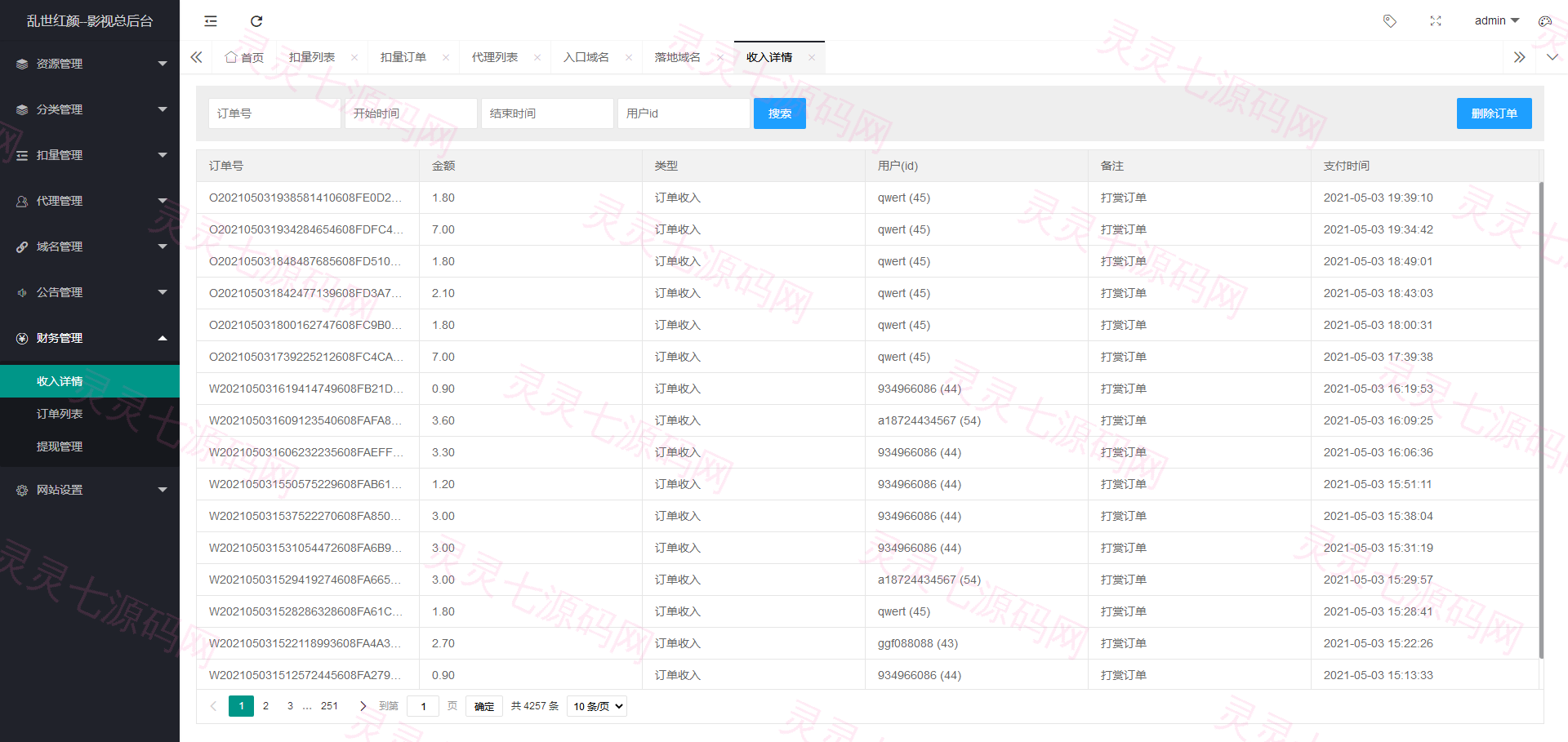
Task: Switch to the 入口域名 tab
Action: click(x=586, y=57)
